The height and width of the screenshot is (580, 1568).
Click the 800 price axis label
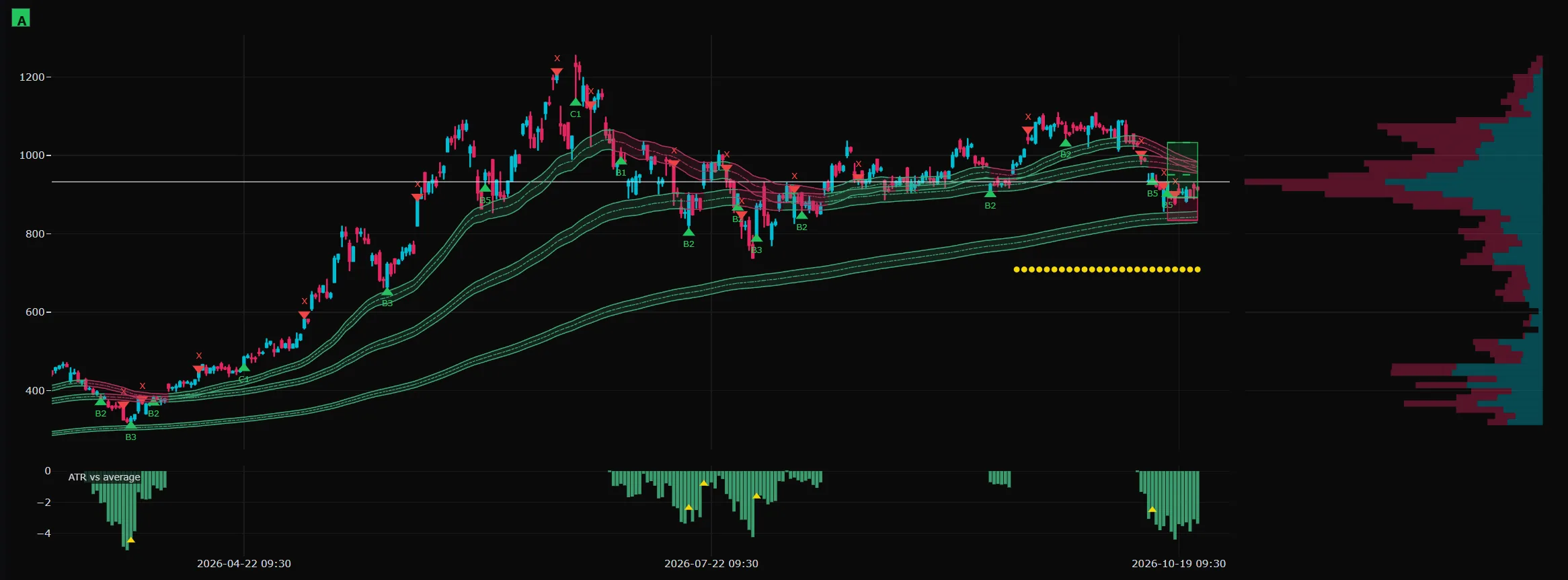click(x=34, y=234)
